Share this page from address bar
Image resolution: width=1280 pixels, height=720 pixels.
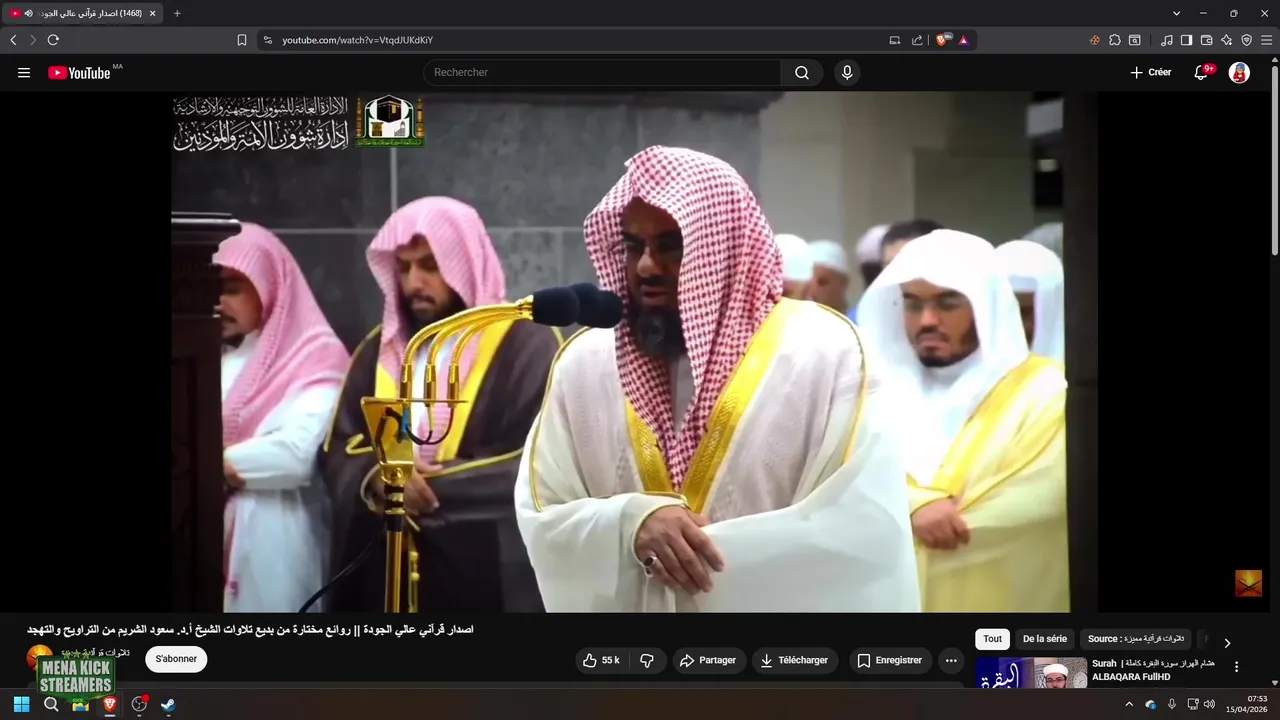tap(918, 40)
